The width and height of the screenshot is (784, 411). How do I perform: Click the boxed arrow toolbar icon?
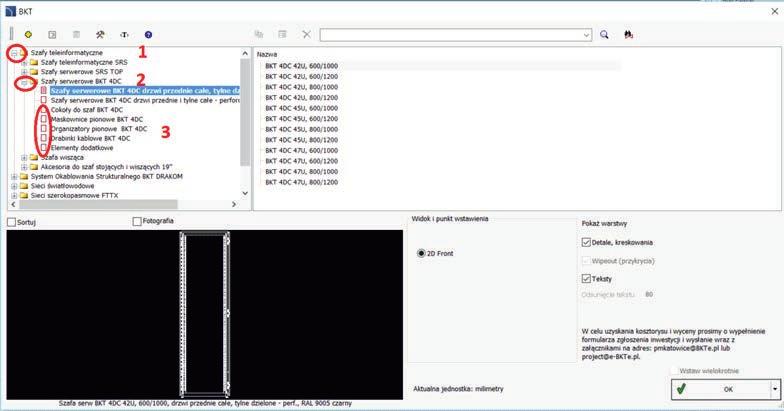pyautogui.click(x=52, y=34)
